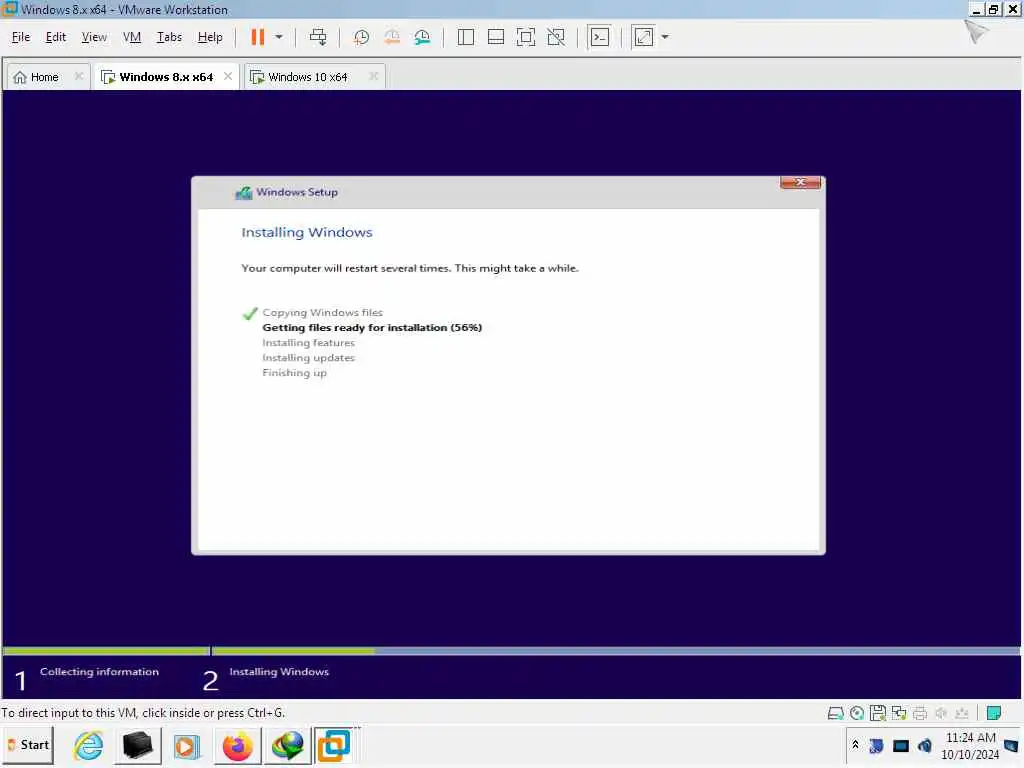Click inside the VM display area
1024x768 pixels.
click(x=511, y=394)
